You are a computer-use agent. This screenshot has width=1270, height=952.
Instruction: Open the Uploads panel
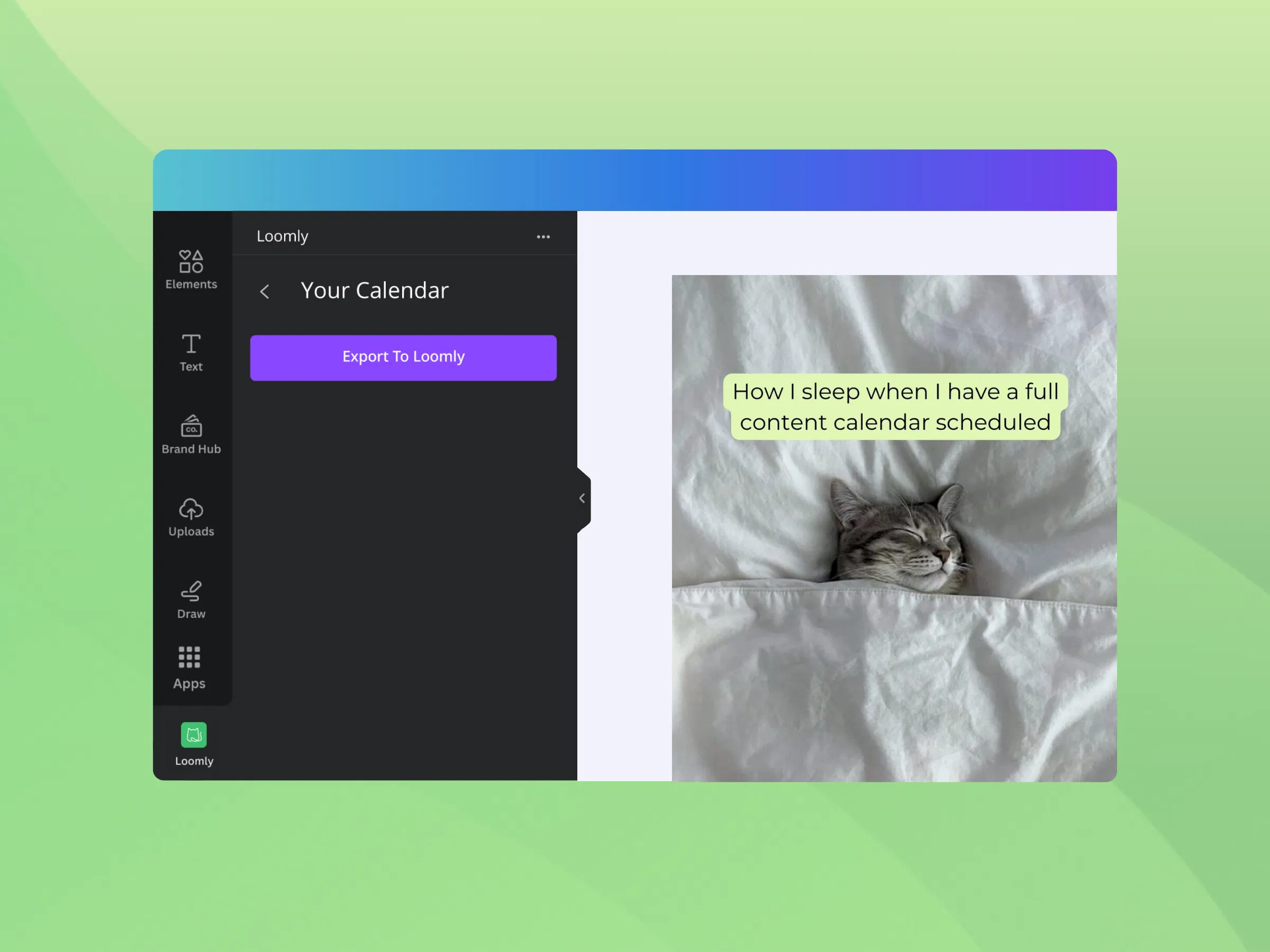[x=191, y=517]
